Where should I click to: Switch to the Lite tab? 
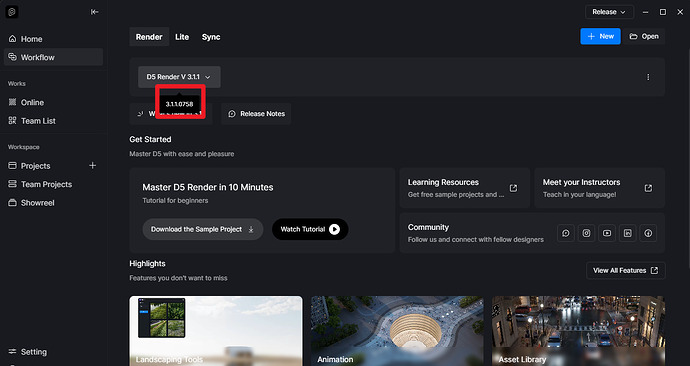coord(182,37)
